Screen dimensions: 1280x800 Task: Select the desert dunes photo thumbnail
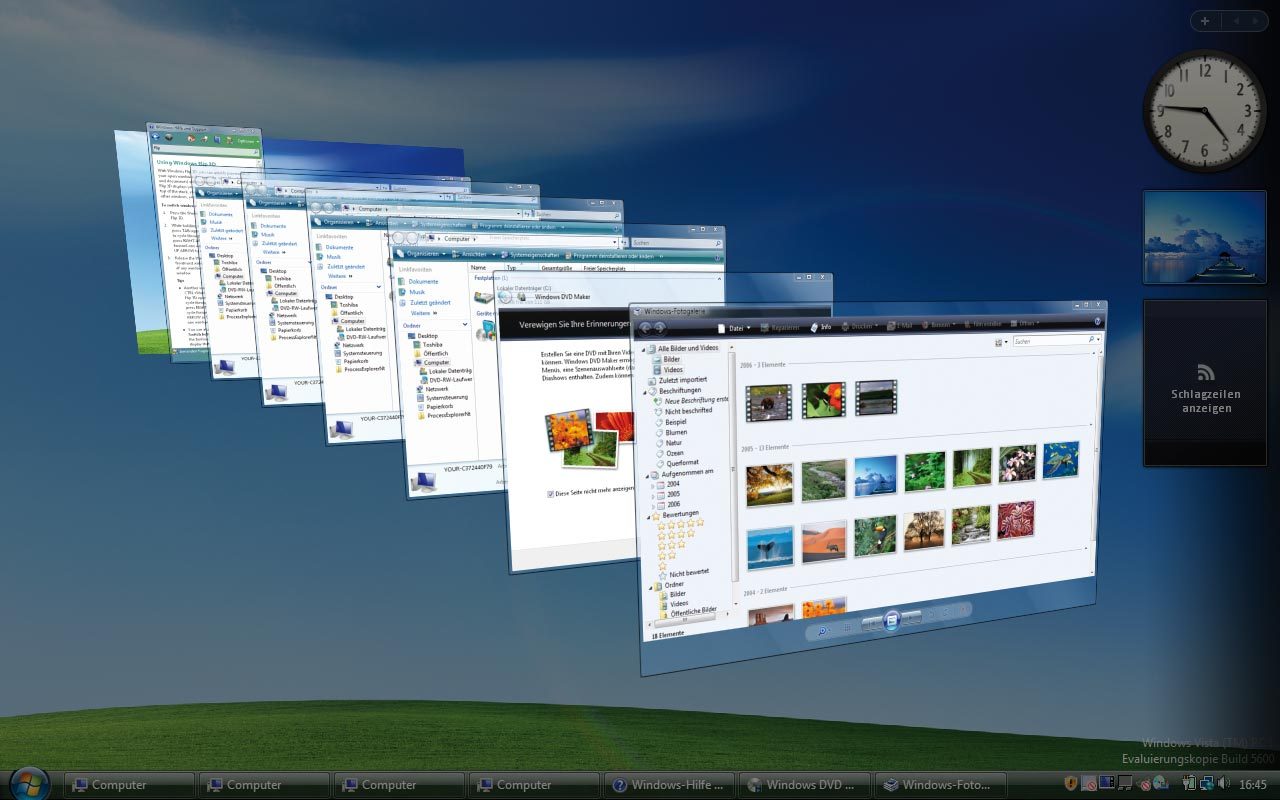click(x=822, y=541)
